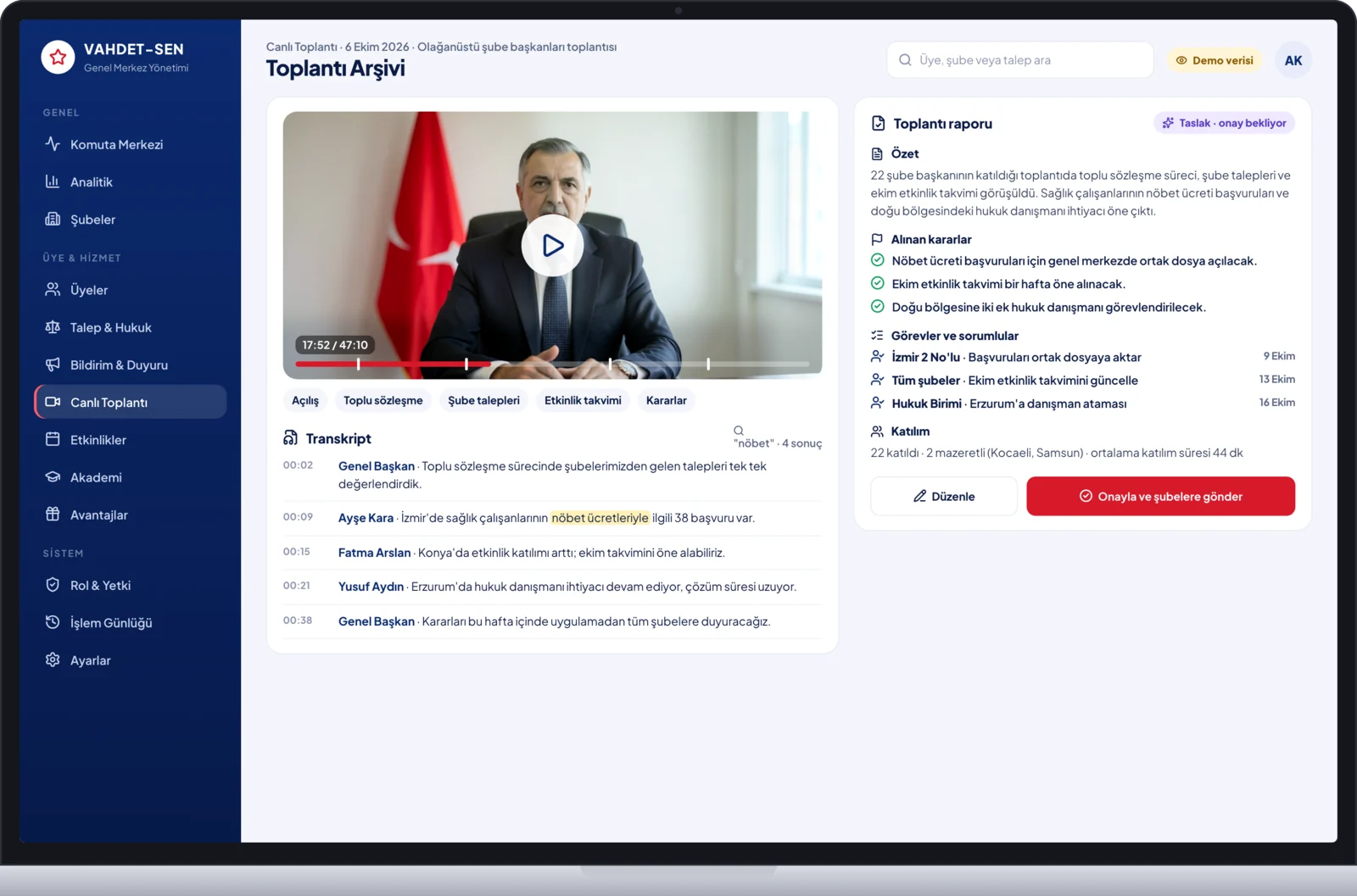
Task: Click the Avantajlar gift icon
Action: (53, 514)
